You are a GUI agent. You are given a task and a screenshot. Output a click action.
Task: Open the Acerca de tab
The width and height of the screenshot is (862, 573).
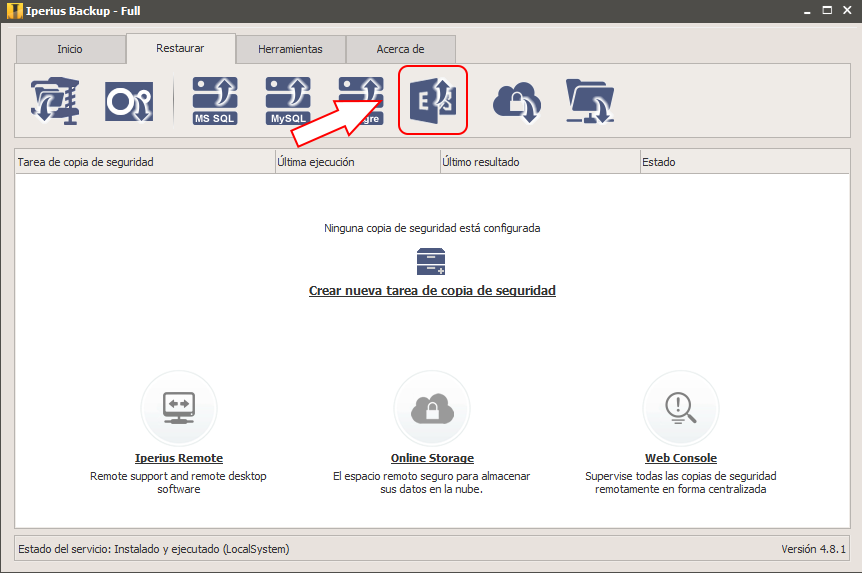[x=401, y=49]
